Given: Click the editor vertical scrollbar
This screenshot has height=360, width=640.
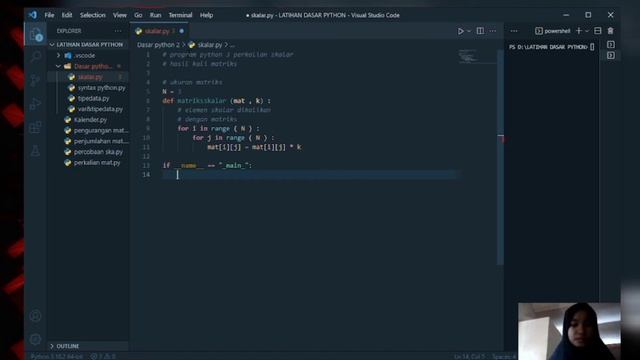Looking at the screenshot, I should point(500,157).
